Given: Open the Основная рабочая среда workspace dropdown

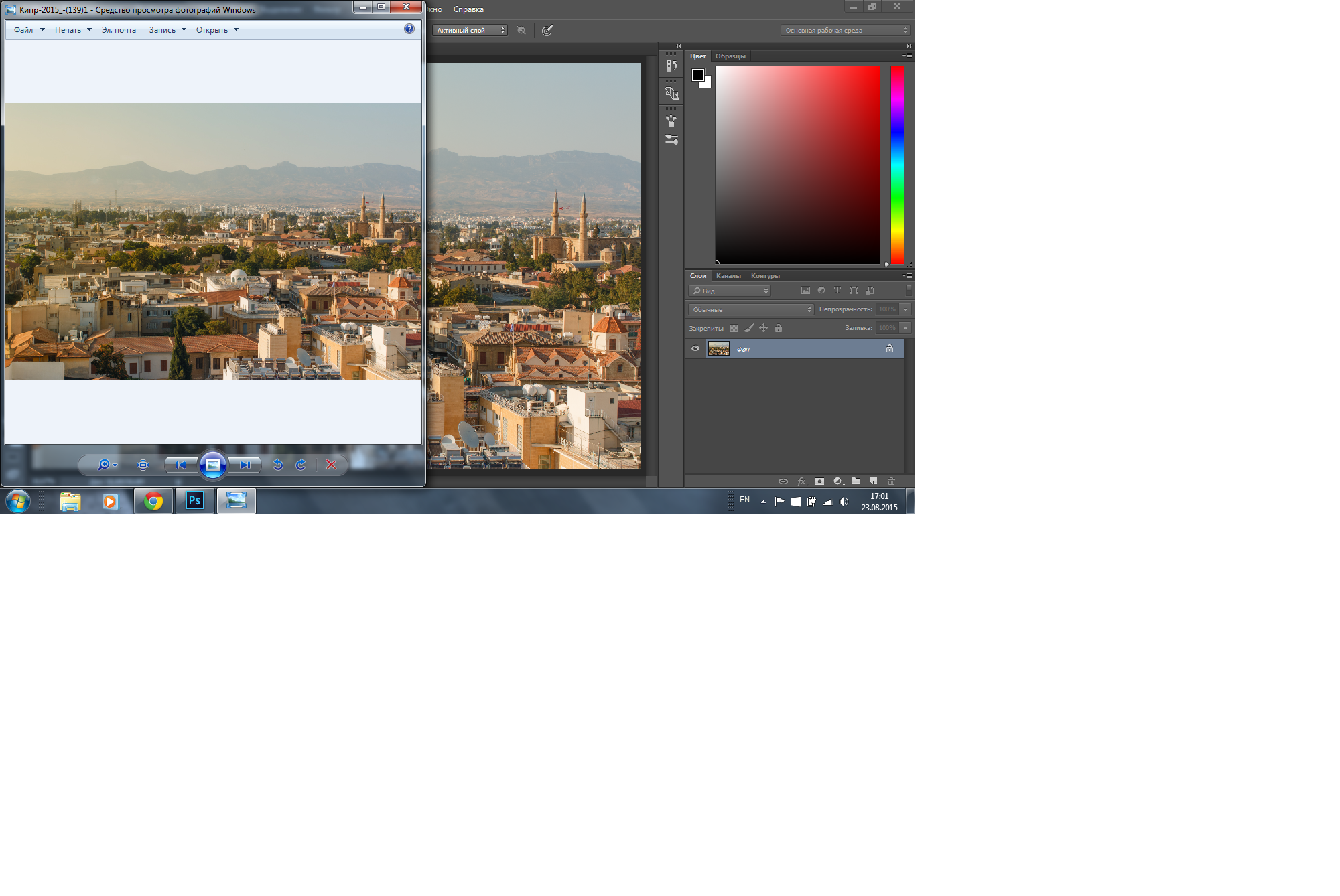Looking at the screenshot, I should coord(846,30).
